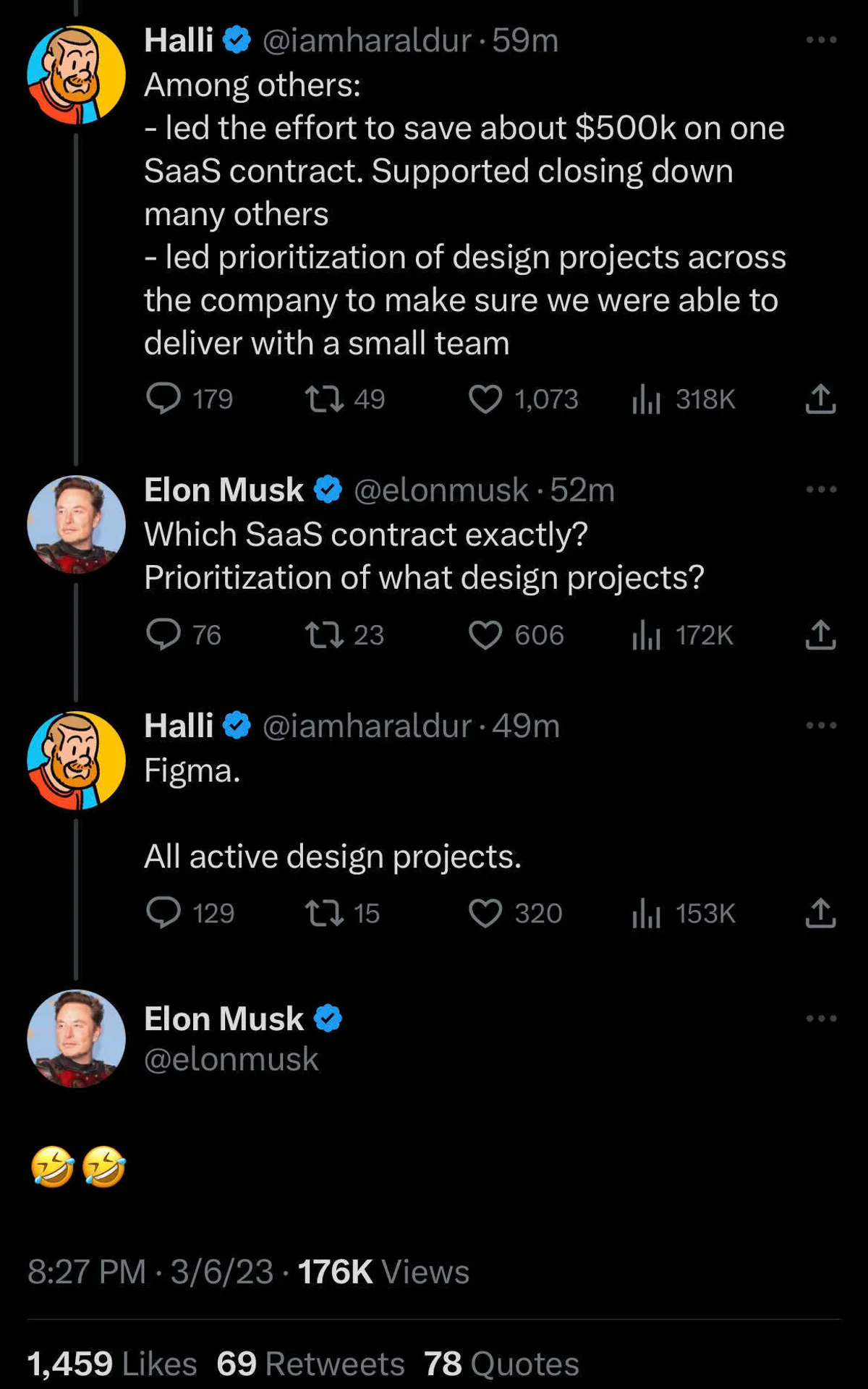View the 1,459 Likes list

click(x=112, y=1364)
